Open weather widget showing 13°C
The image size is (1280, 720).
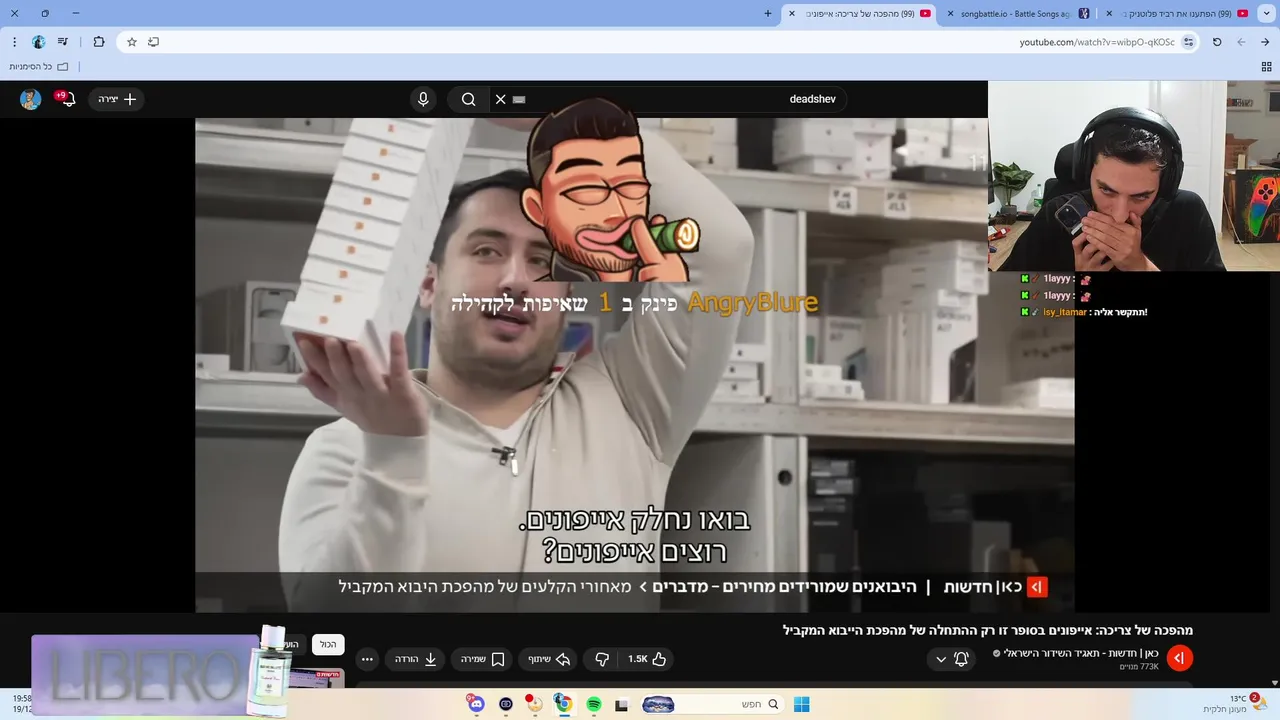(1236, 704)
